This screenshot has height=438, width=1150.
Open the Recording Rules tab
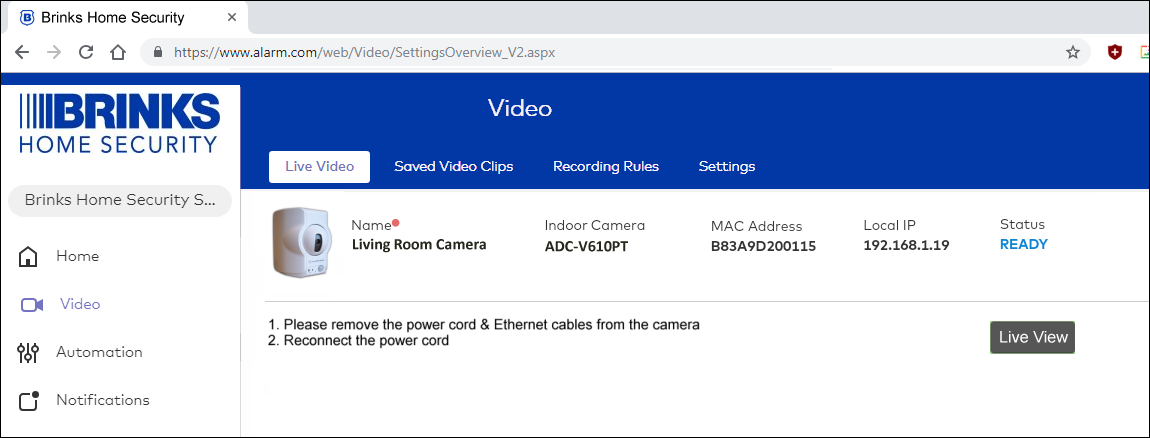(606, 167)
